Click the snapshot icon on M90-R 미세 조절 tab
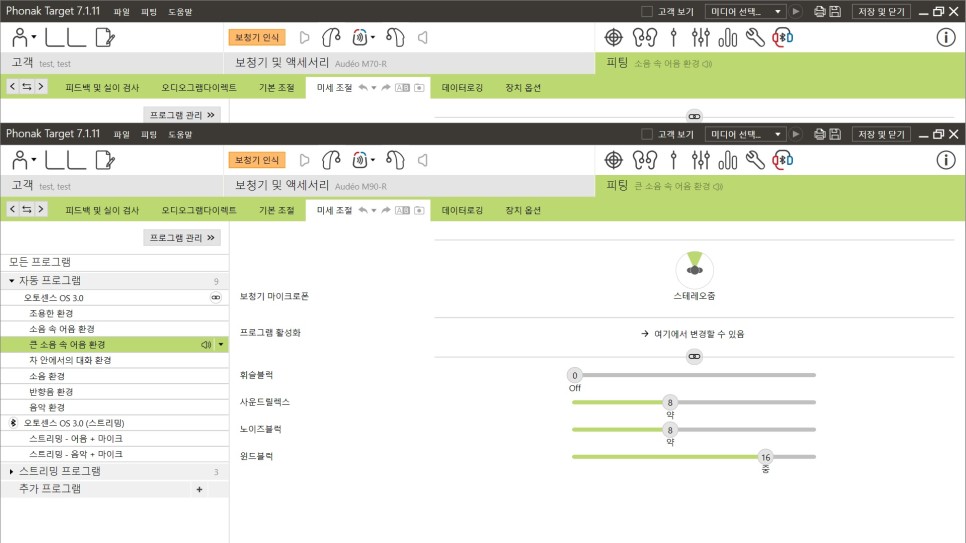 (x=419, y=210)
